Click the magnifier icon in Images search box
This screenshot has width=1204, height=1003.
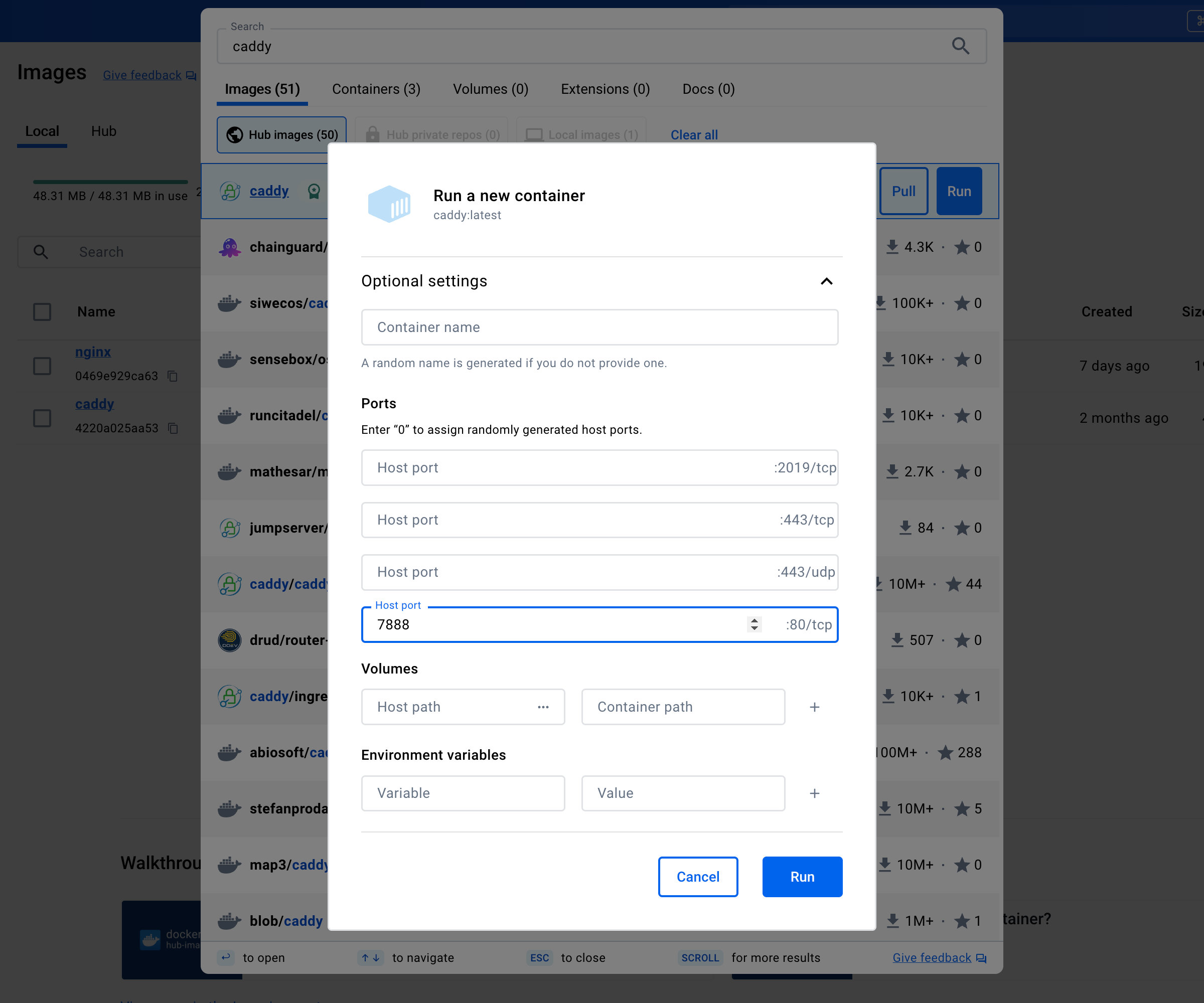click(40, 252)
